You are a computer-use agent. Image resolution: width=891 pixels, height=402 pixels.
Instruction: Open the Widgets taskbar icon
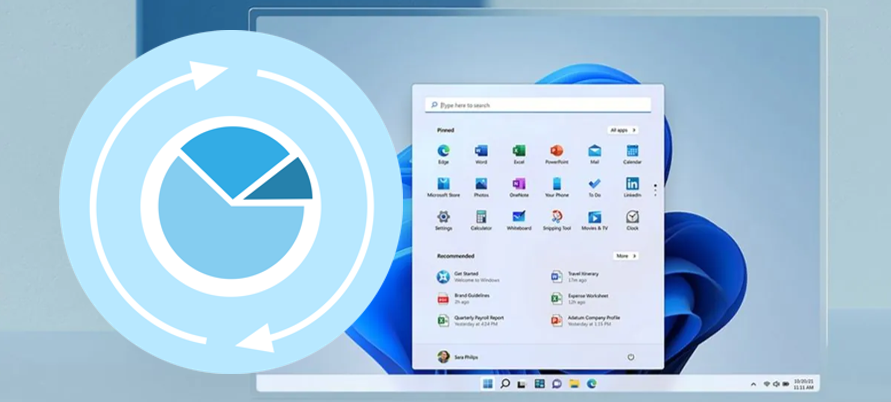[539, 384]
